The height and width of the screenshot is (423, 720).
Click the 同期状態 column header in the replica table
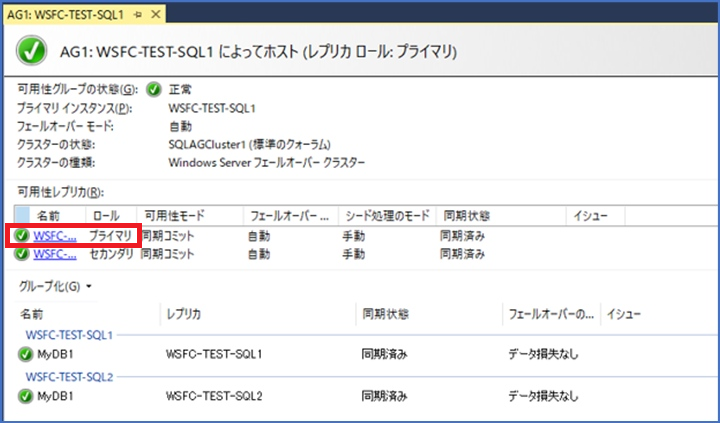click(467, 215)
